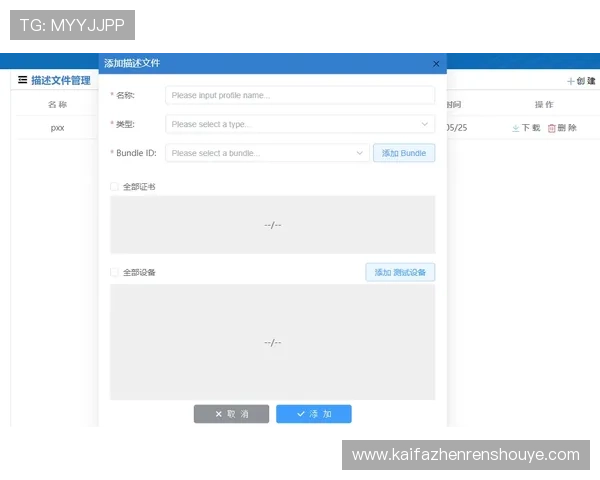Click the 添加 Bundle button
600x480 pixels.
click(x=404, y=153)
